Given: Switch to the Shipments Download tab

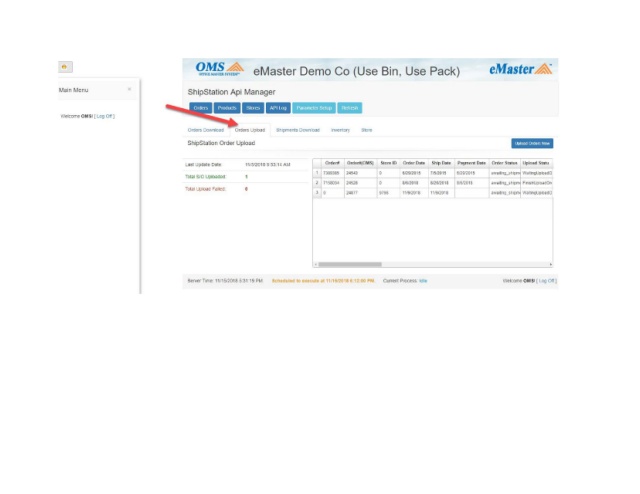Looking at the screenshot, I should point(298,130).
